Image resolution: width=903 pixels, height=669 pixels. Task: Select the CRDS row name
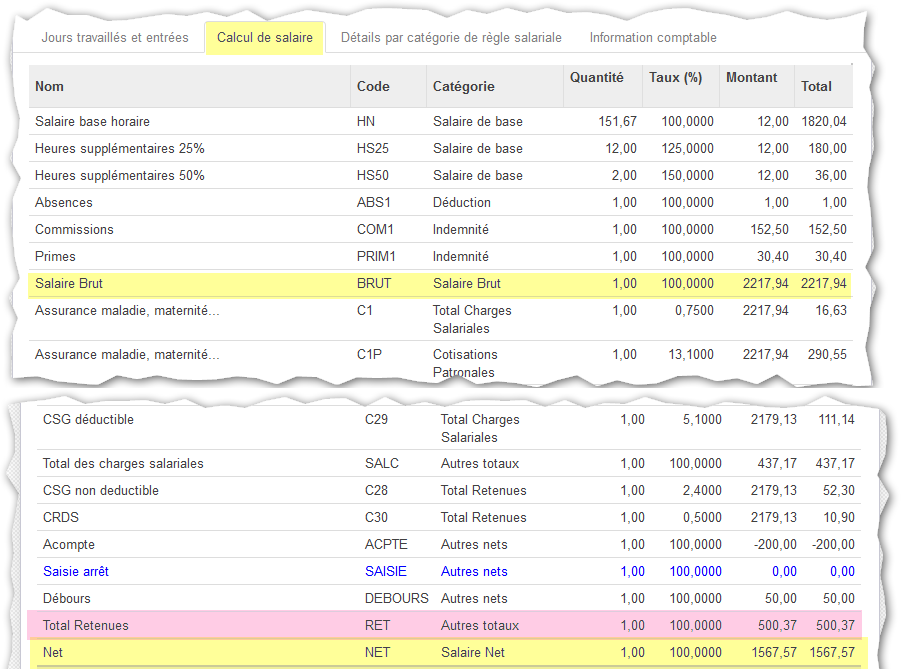coord(60,518)
